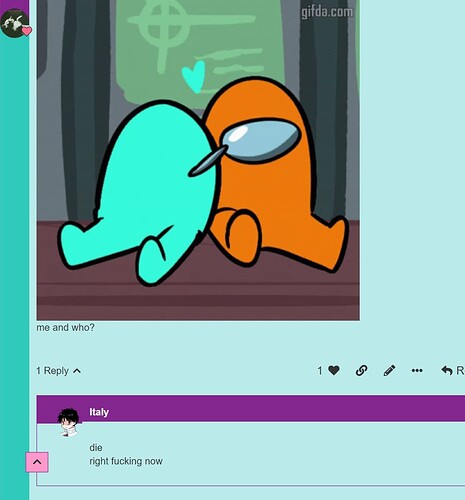The image size is (465, 500).
Task: Like the post with the heart icon
Action: (334, 370)
